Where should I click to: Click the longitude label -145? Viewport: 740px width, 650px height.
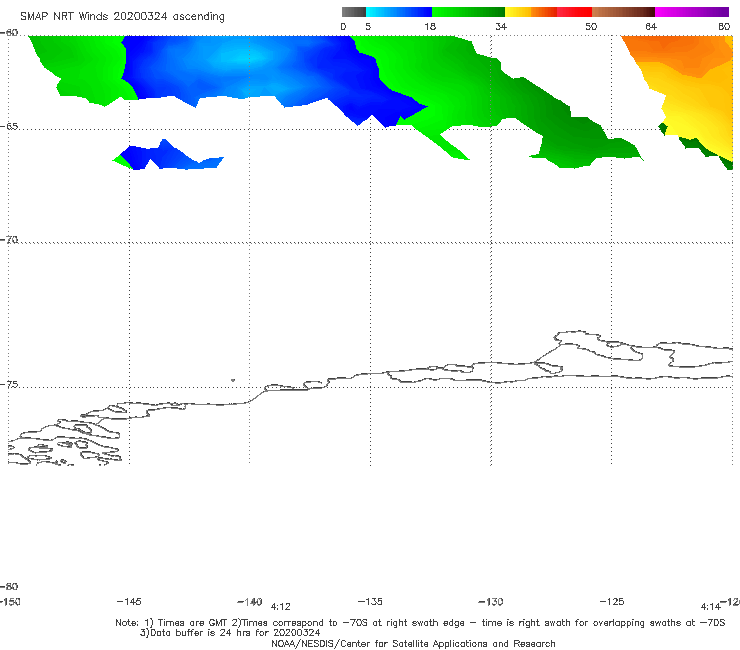click(129, 601)
